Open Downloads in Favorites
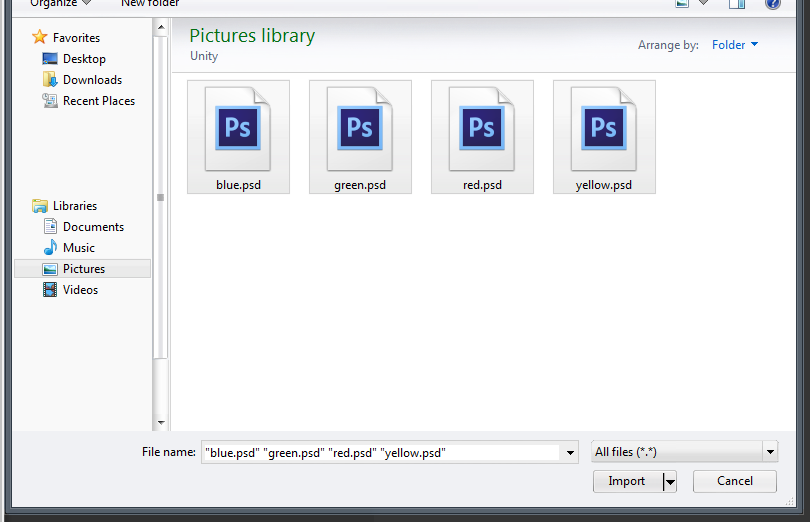 [x=92, y=80]
